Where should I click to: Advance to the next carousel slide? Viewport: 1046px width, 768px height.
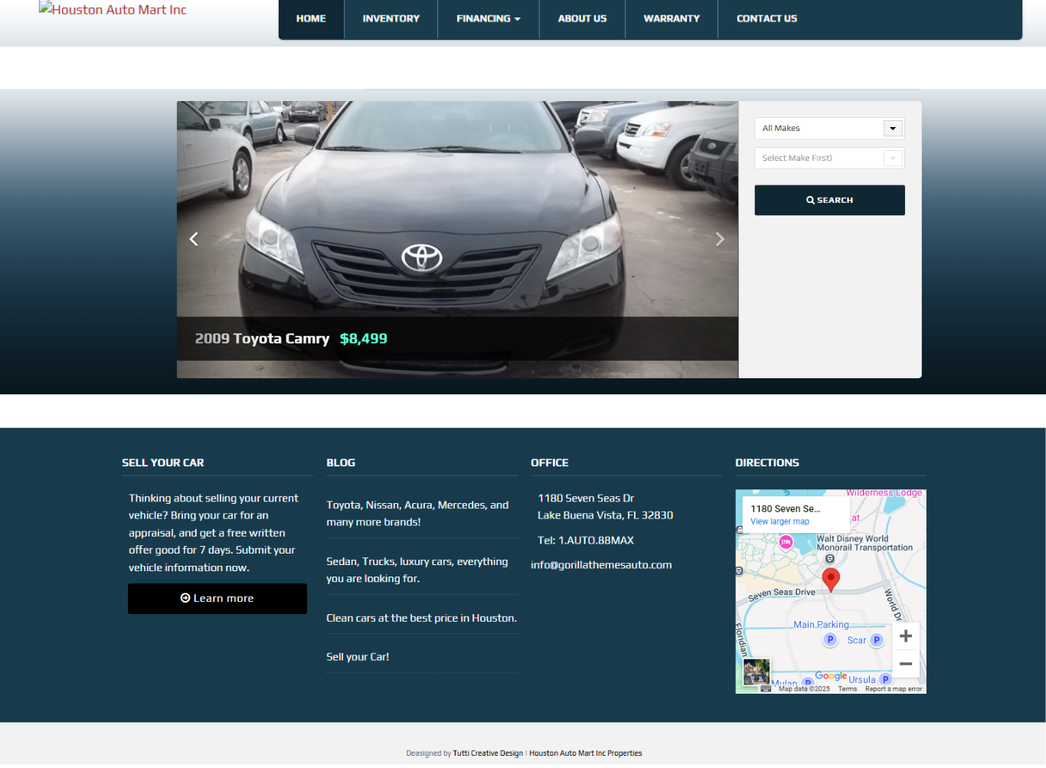pyautogui.click(x=719, y=239)
